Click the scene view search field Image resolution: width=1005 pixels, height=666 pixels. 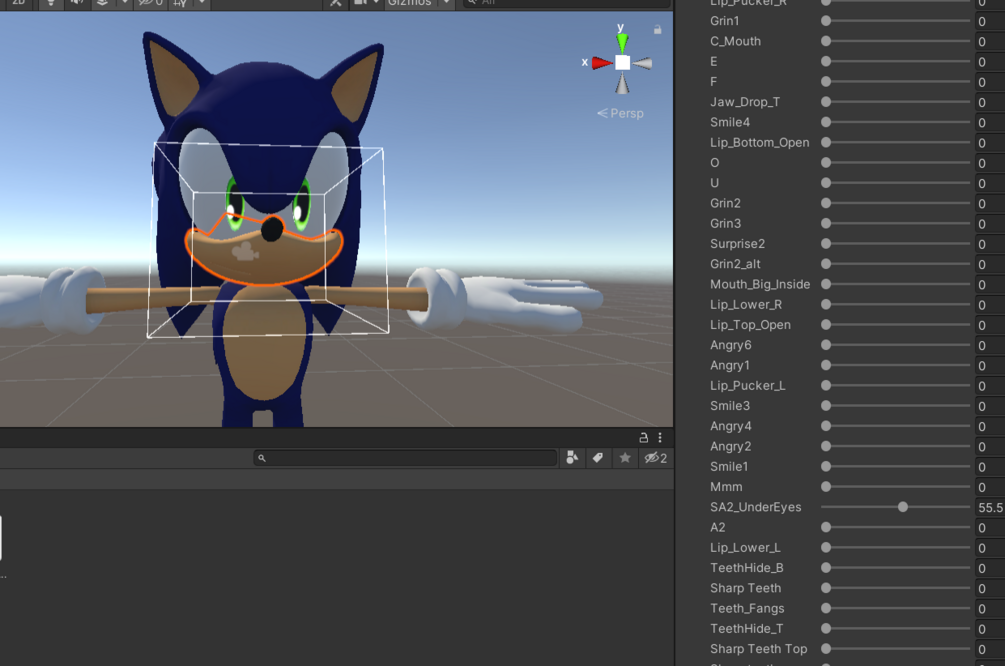pos(567,3)
